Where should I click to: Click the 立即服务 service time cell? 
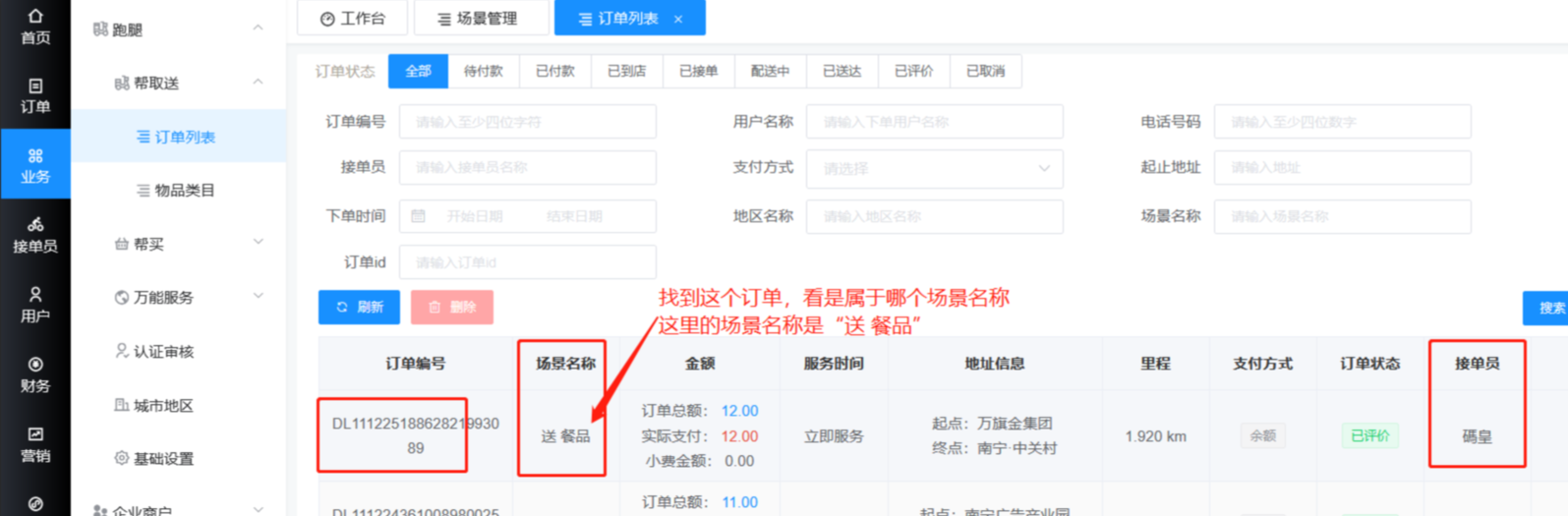tap(834, 436)
